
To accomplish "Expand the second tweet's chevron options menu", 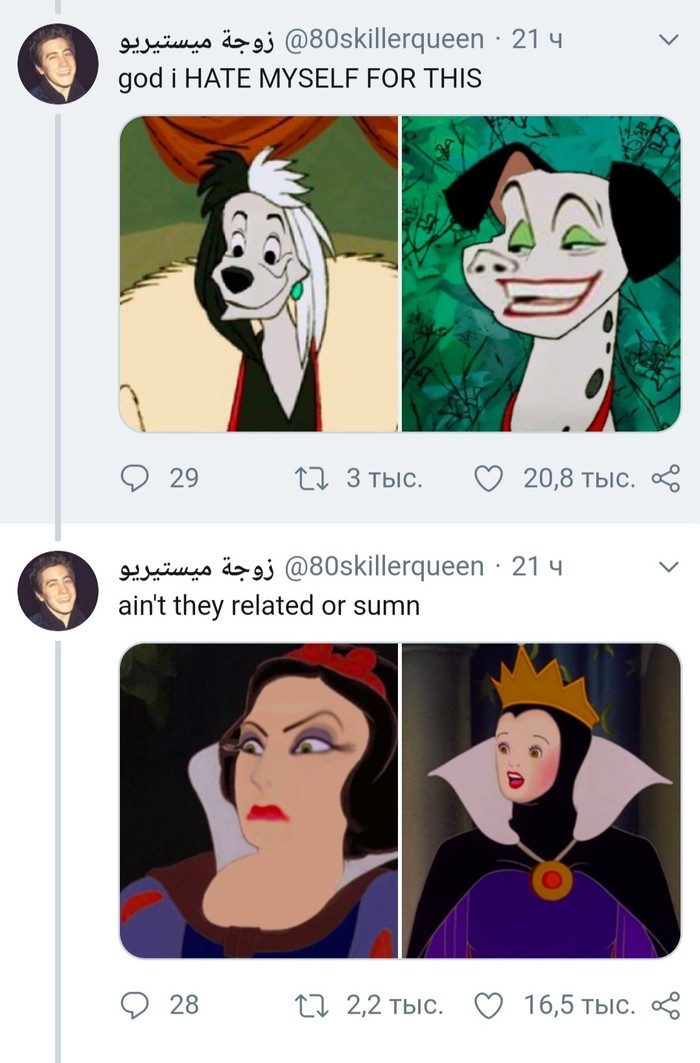I will pyautogui.click(x=667, y=567).
